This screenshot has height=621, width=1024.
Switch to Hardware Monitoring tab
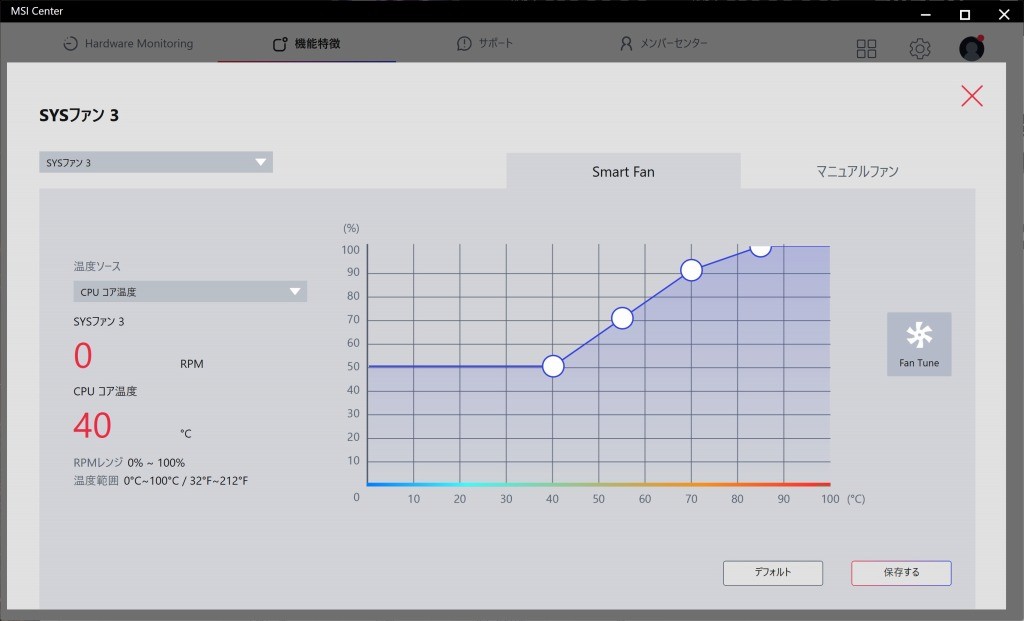[128, 44]
